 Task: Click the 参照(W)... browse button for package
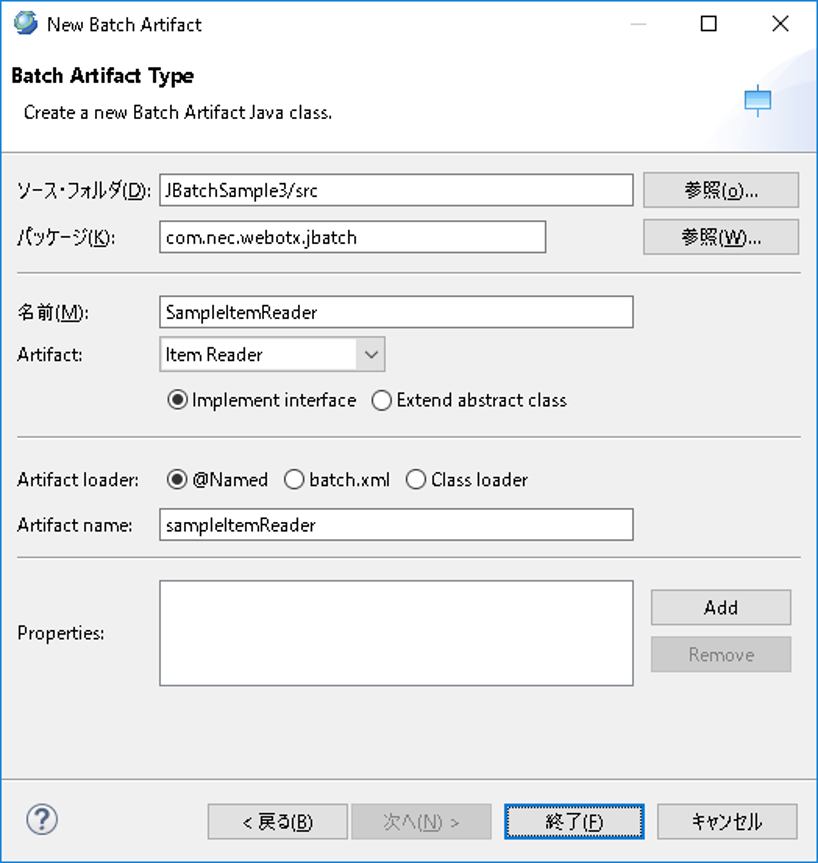[720, 237]
